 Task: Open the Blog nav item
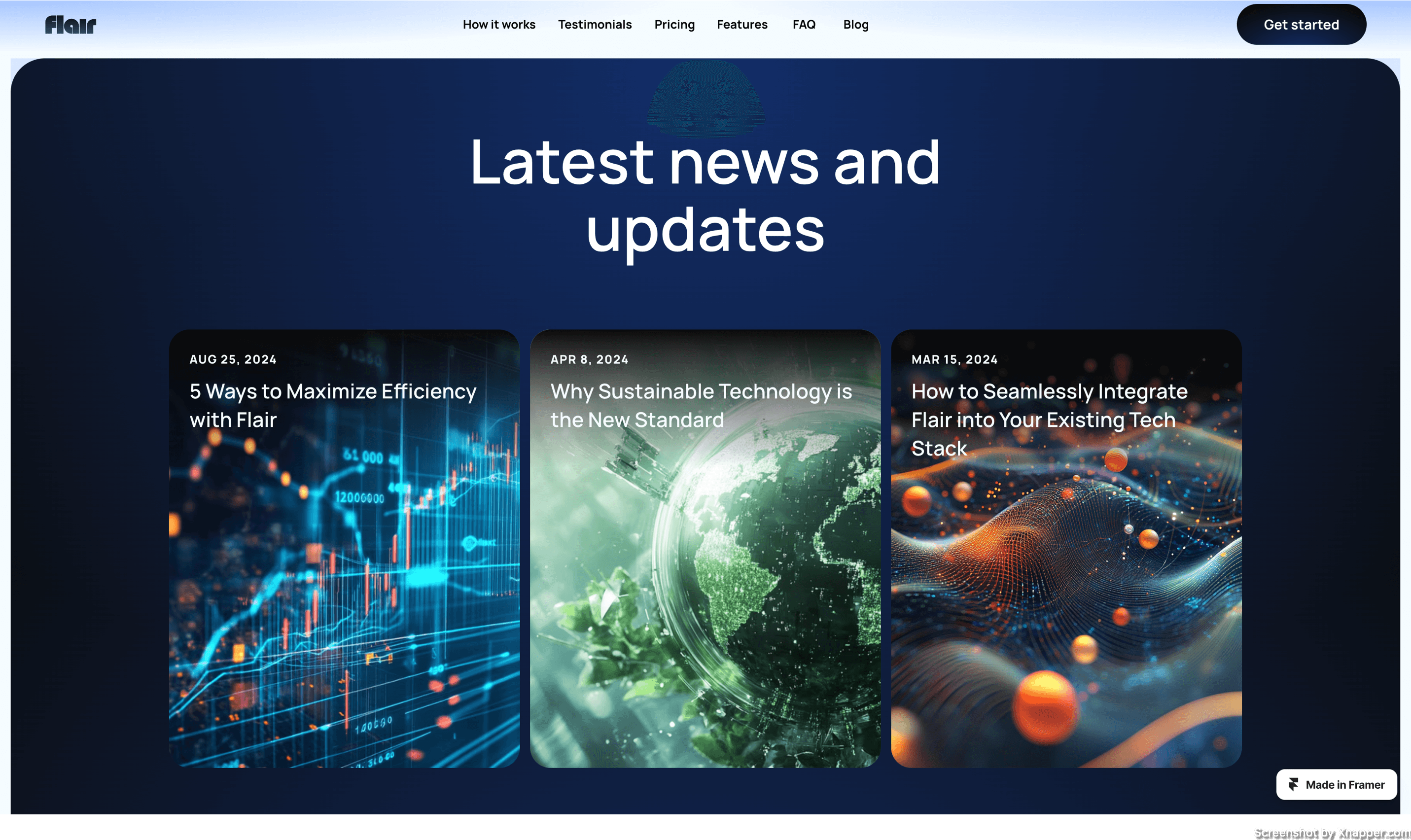(x=855, y=25)
